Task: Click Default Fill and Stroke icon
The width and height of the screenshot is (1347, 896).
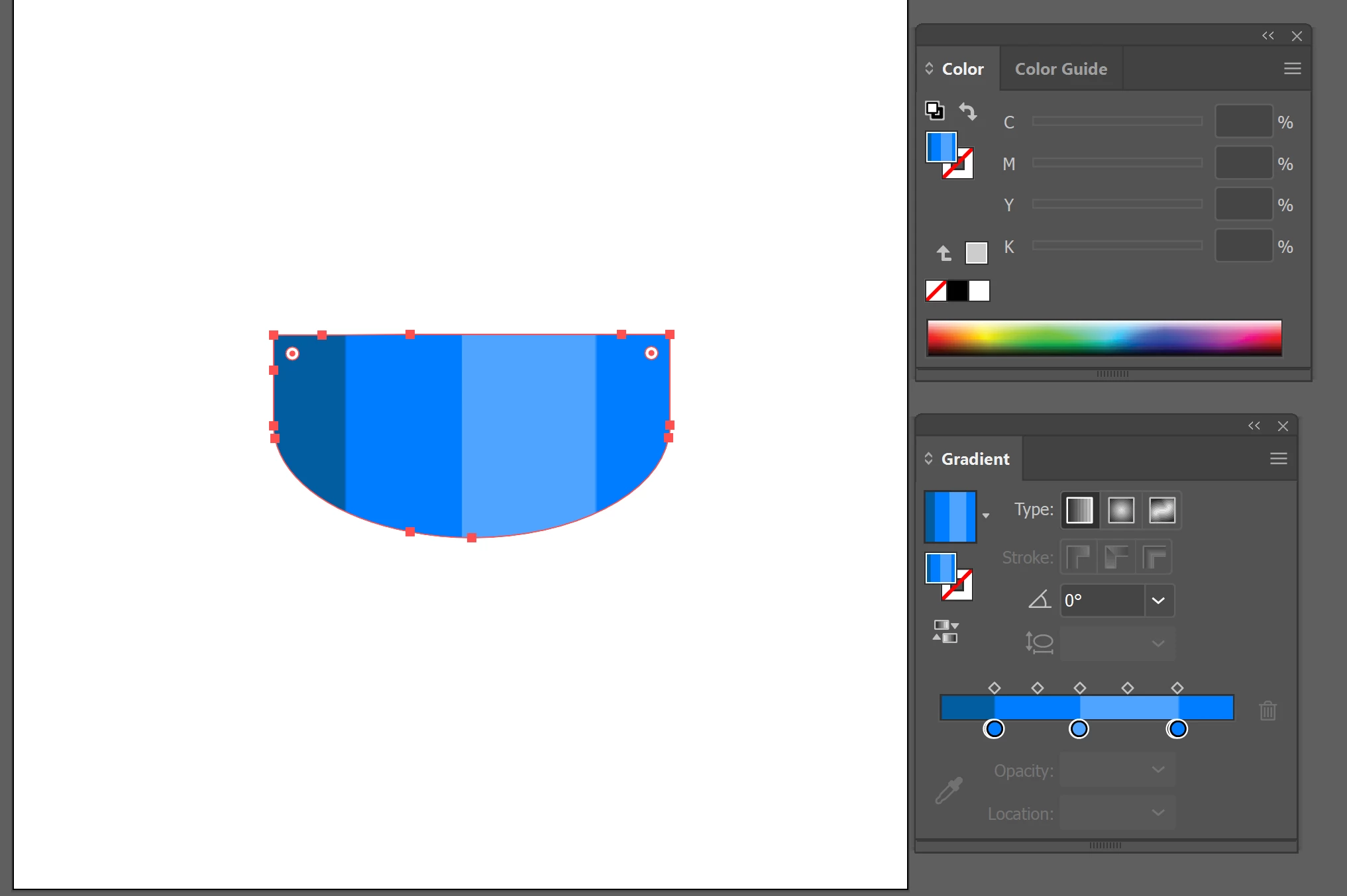Action: point(934,110)
